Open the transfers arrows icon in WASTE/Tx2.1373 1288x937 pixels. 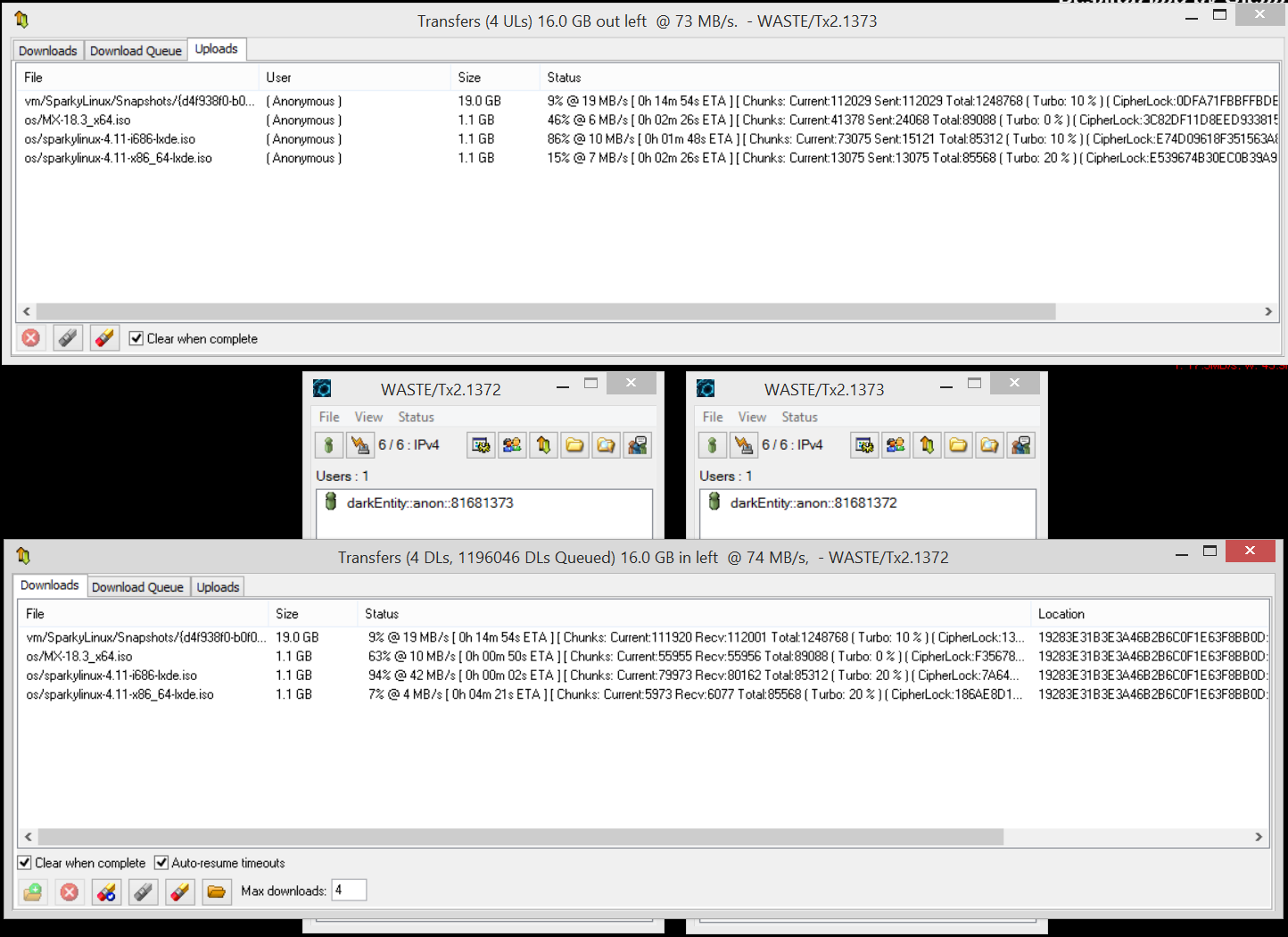928,444
